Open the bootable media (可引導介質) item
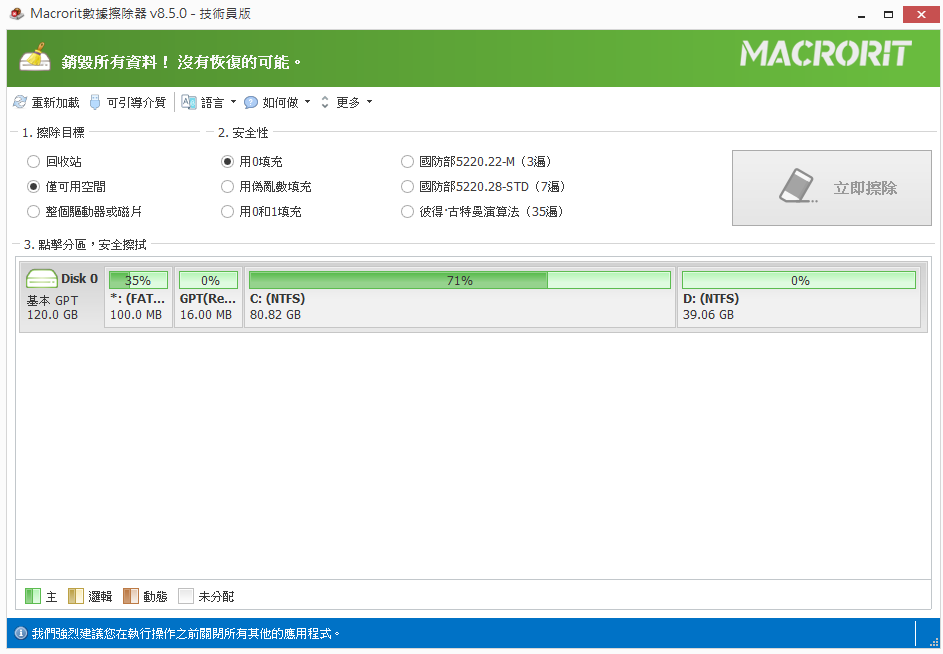This screenshot has height=654, width=943. pyautogui.click(x=136, y=102)
